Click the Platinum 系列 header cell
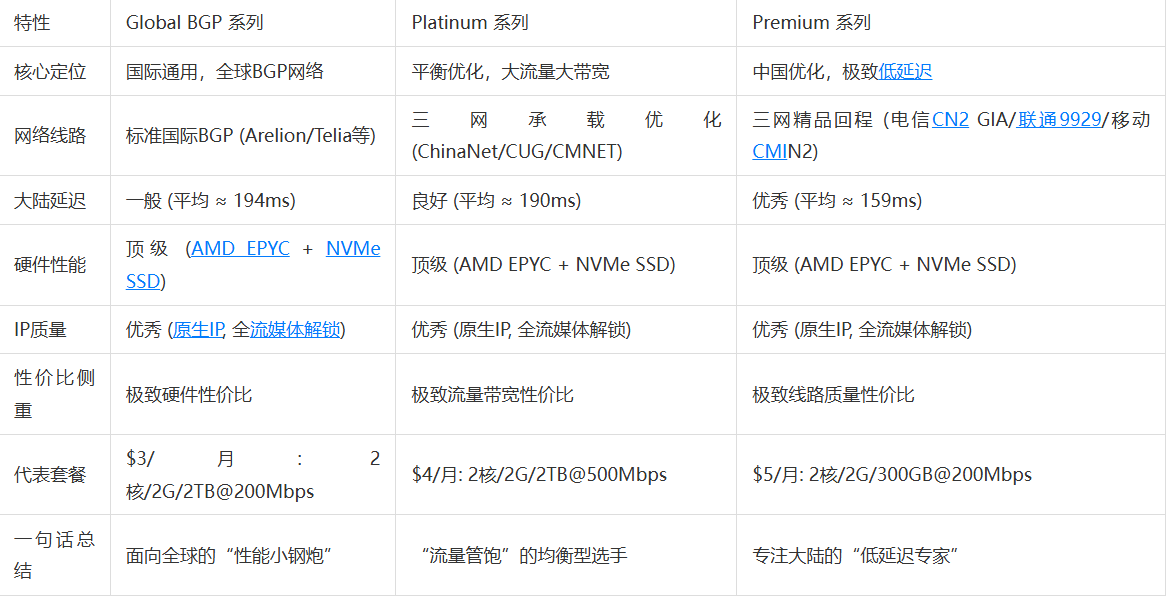The width and height of the screenshot is (1169, 604). (470, 23)
